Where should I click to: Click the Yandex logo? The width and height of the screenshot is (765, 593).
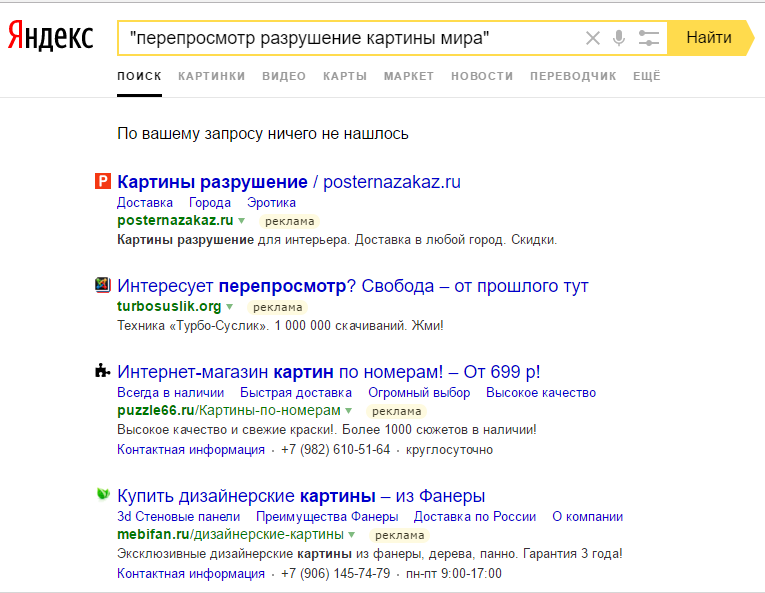tap(50, 38)
